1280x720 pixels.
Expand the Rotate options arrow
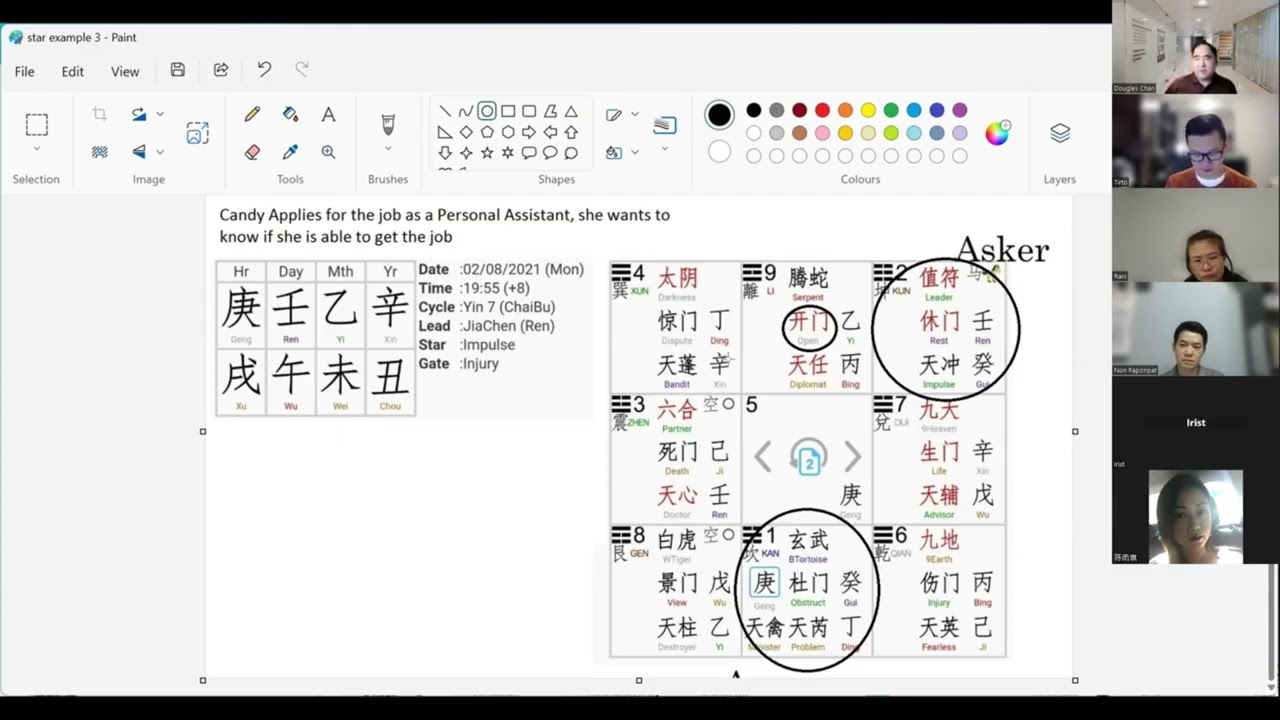(160, 115)
